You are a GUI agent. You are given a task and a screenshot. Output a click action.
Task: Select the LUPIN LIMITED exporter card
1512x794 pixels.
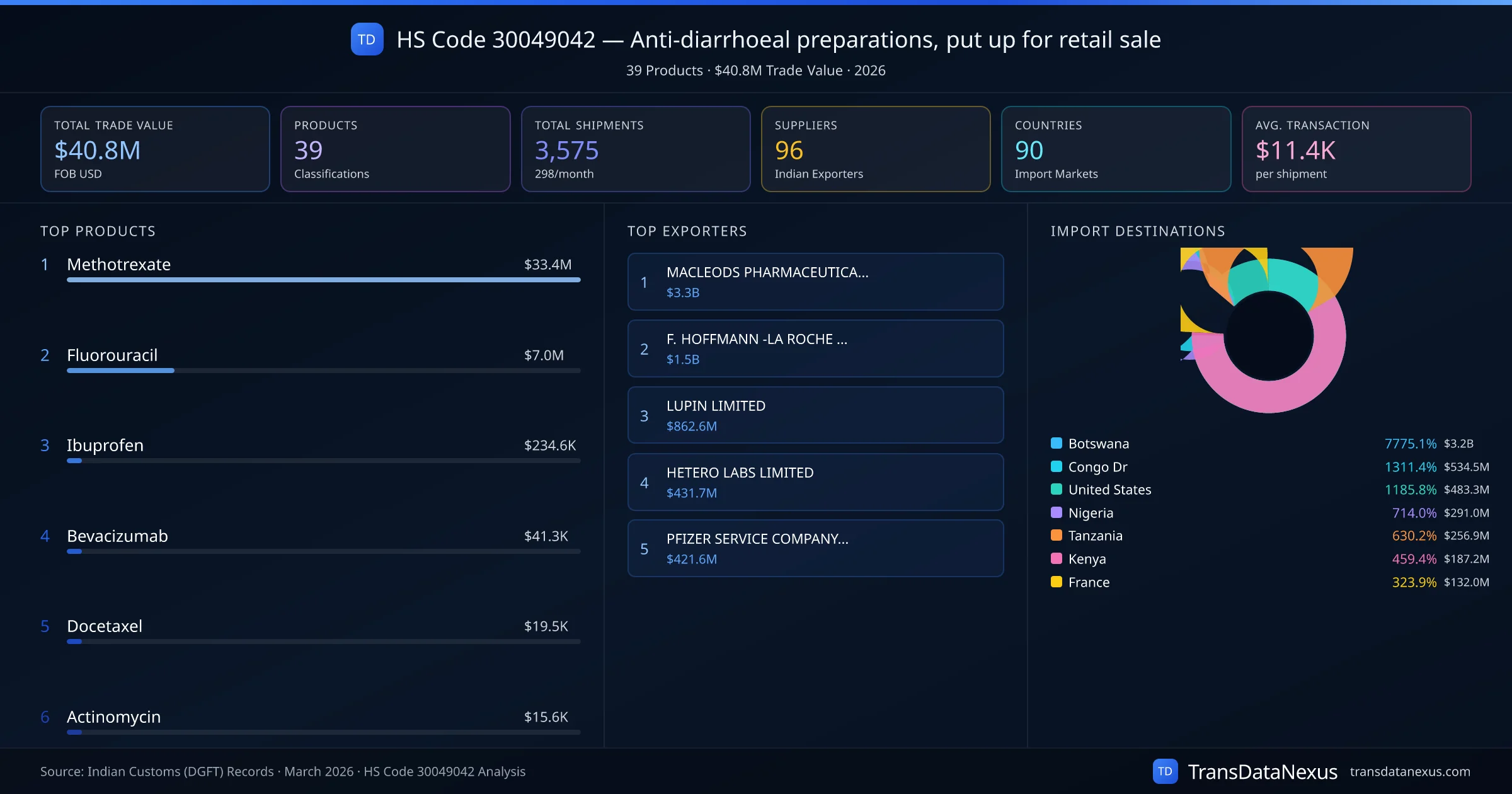pyautogui.click(x=815, y=415)
